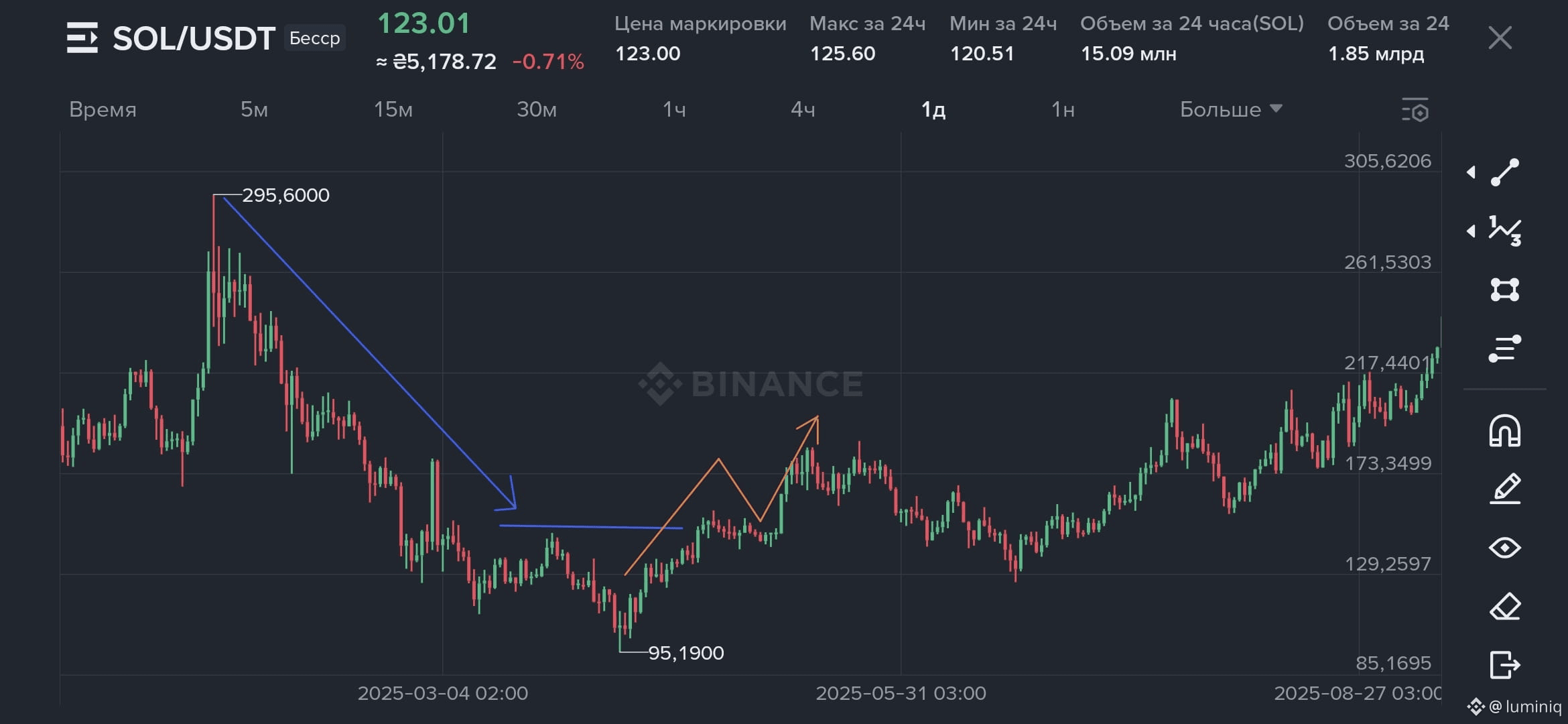The width and height of the screenshot is (1568, 724).
Task: Click the SOL/USDT pair name
Action: pyautogui.click(x=194, y=38)
